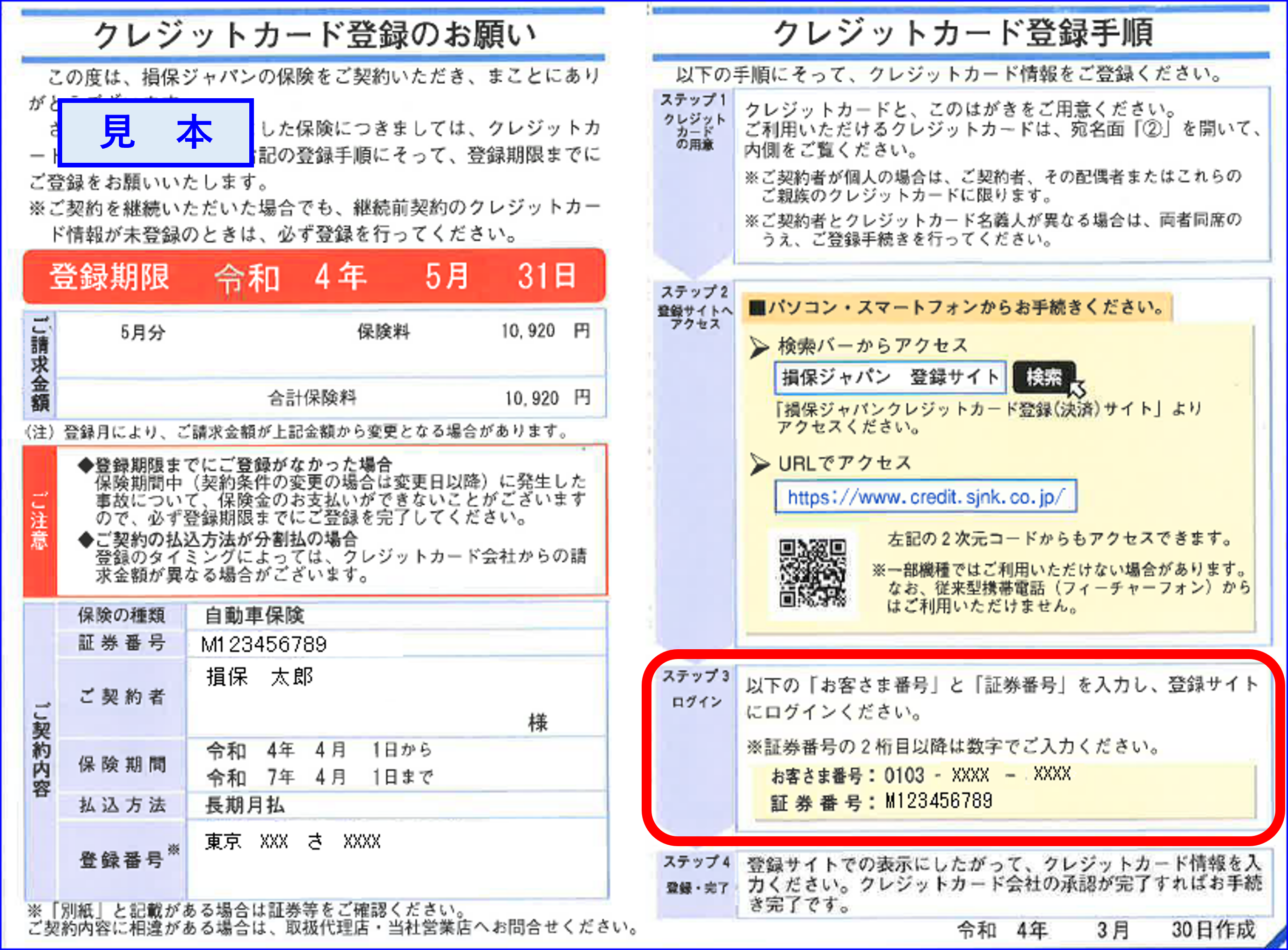Image resolution: width=1288 pixels, height=950 pixels.
Task: Open the https://www.credit.sjnk.co.jp/ link
Action: (926, 496)
